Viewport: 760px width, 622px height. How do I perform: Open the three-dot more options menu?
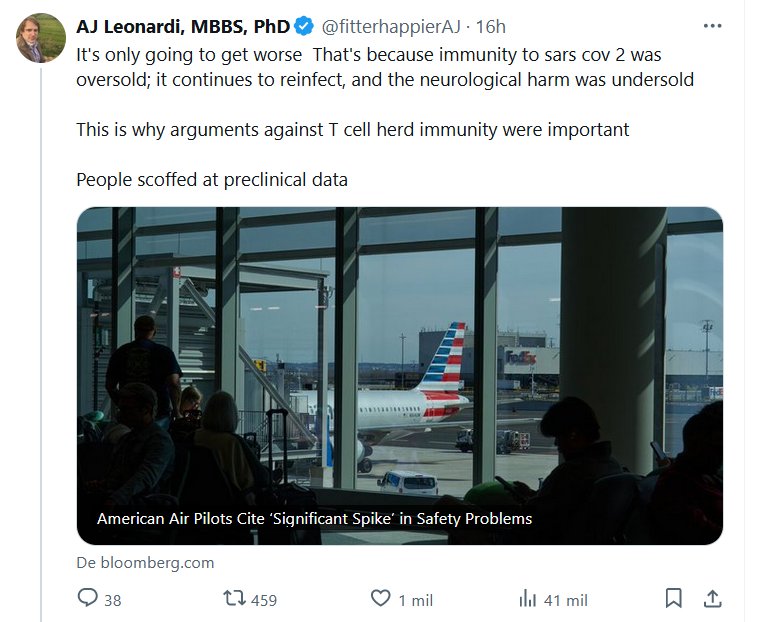click(x=712, y=25)
